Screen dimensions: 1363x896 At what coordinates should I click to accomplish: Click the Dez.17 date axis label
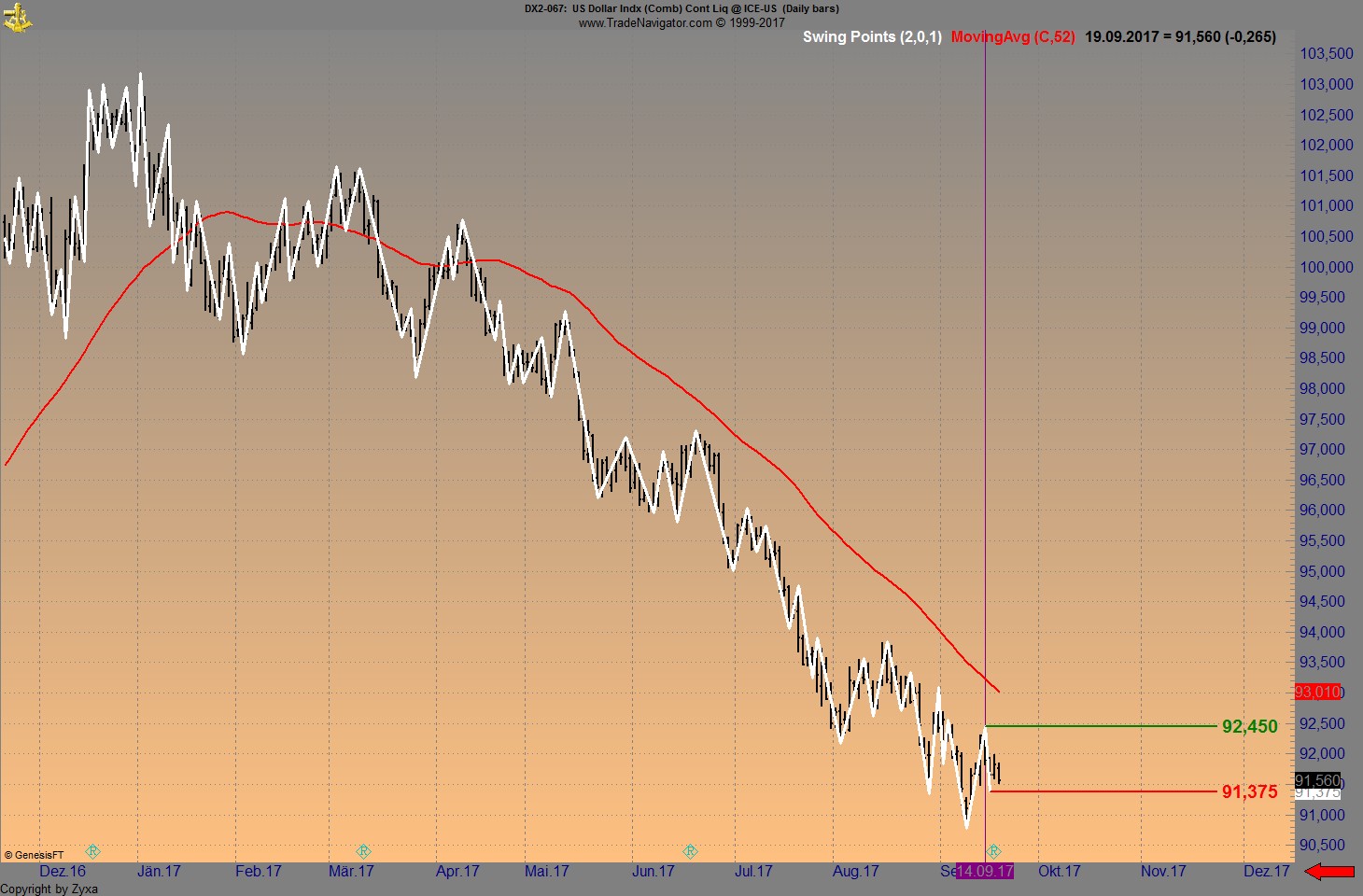point(1267,871)
